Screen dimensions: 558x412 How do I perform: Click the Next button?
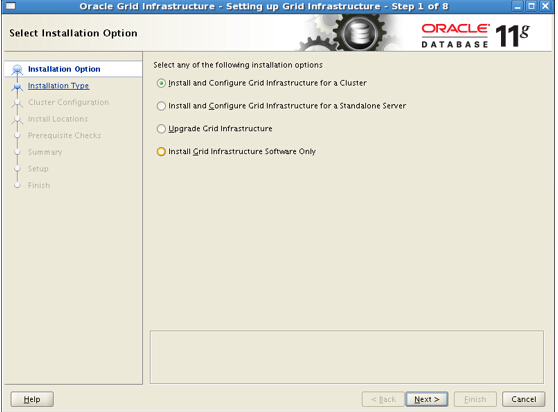pos(427,399)
